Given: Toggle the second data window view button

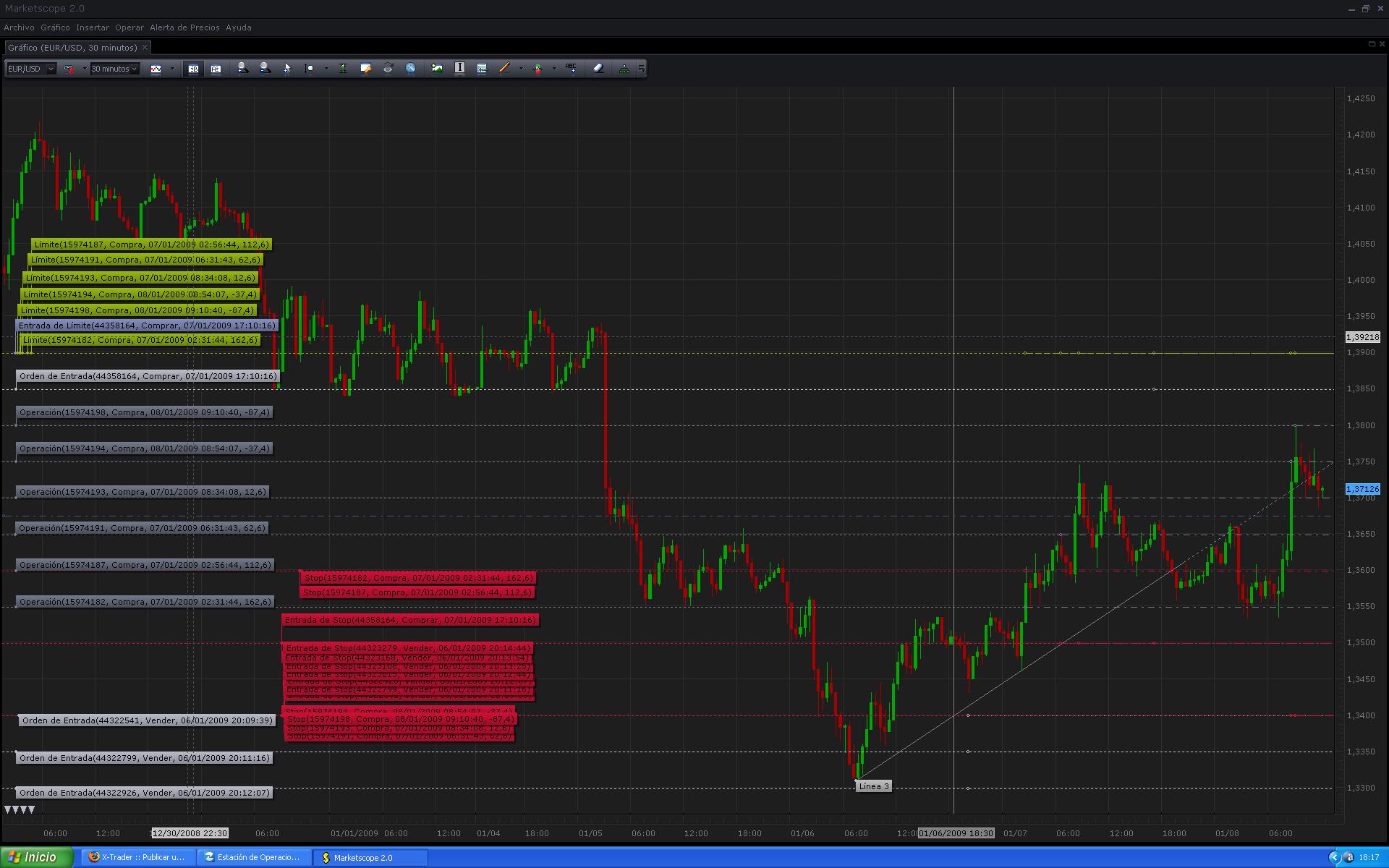Looking at the screenshot, I should tap(216, 69).
